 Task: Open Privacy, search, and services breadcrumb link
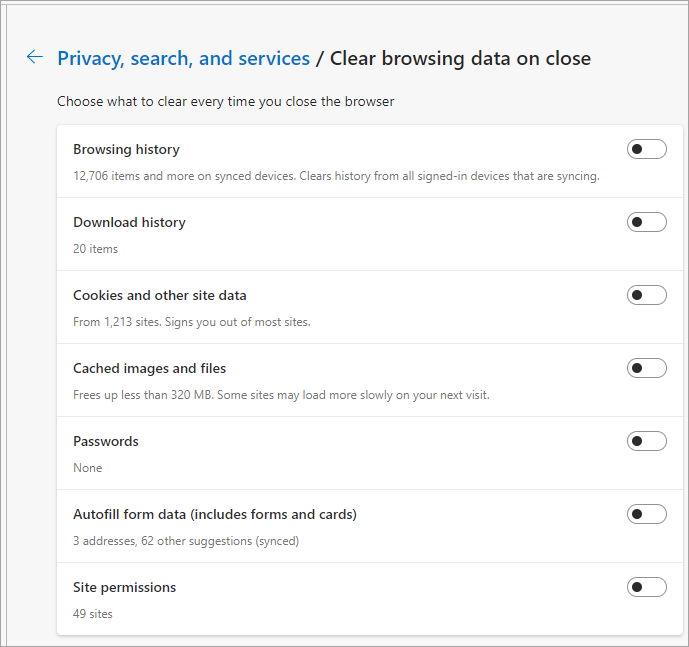pos(183,58)
